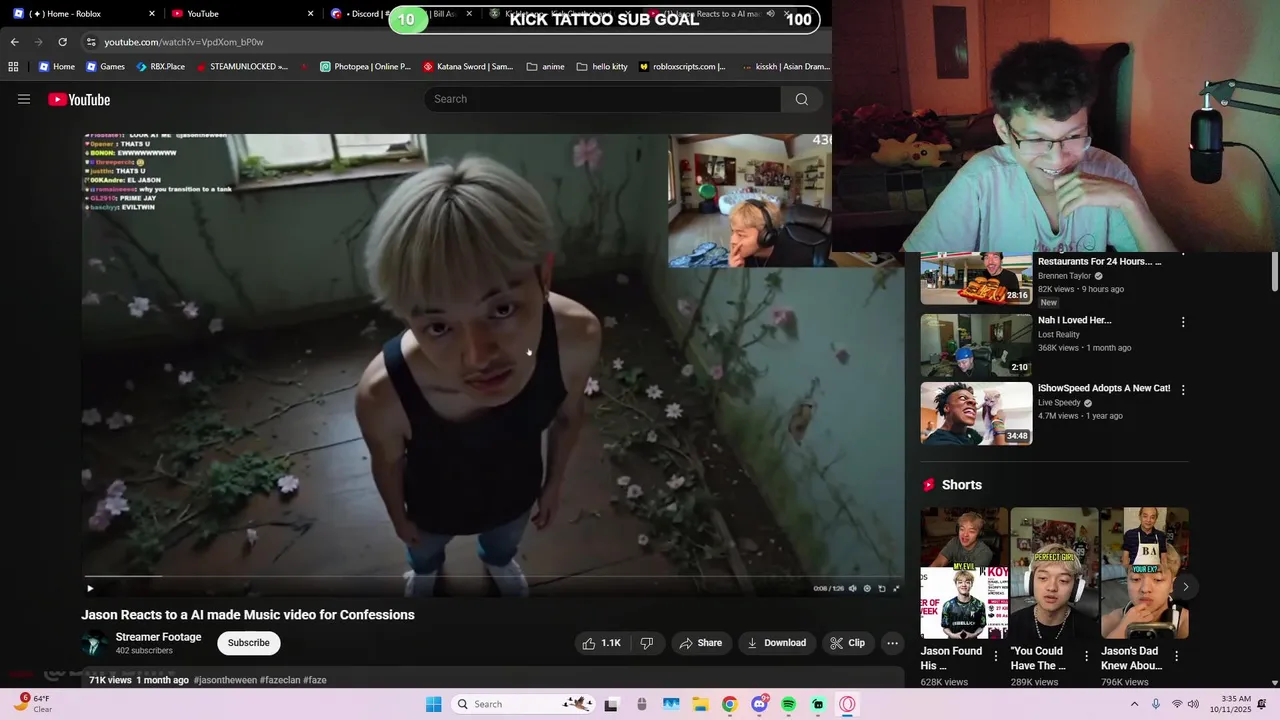The width and height of the screenshot is (1280, 720).
Task: Open the YouTube hamburger guide menu
Action: point(24,99)
